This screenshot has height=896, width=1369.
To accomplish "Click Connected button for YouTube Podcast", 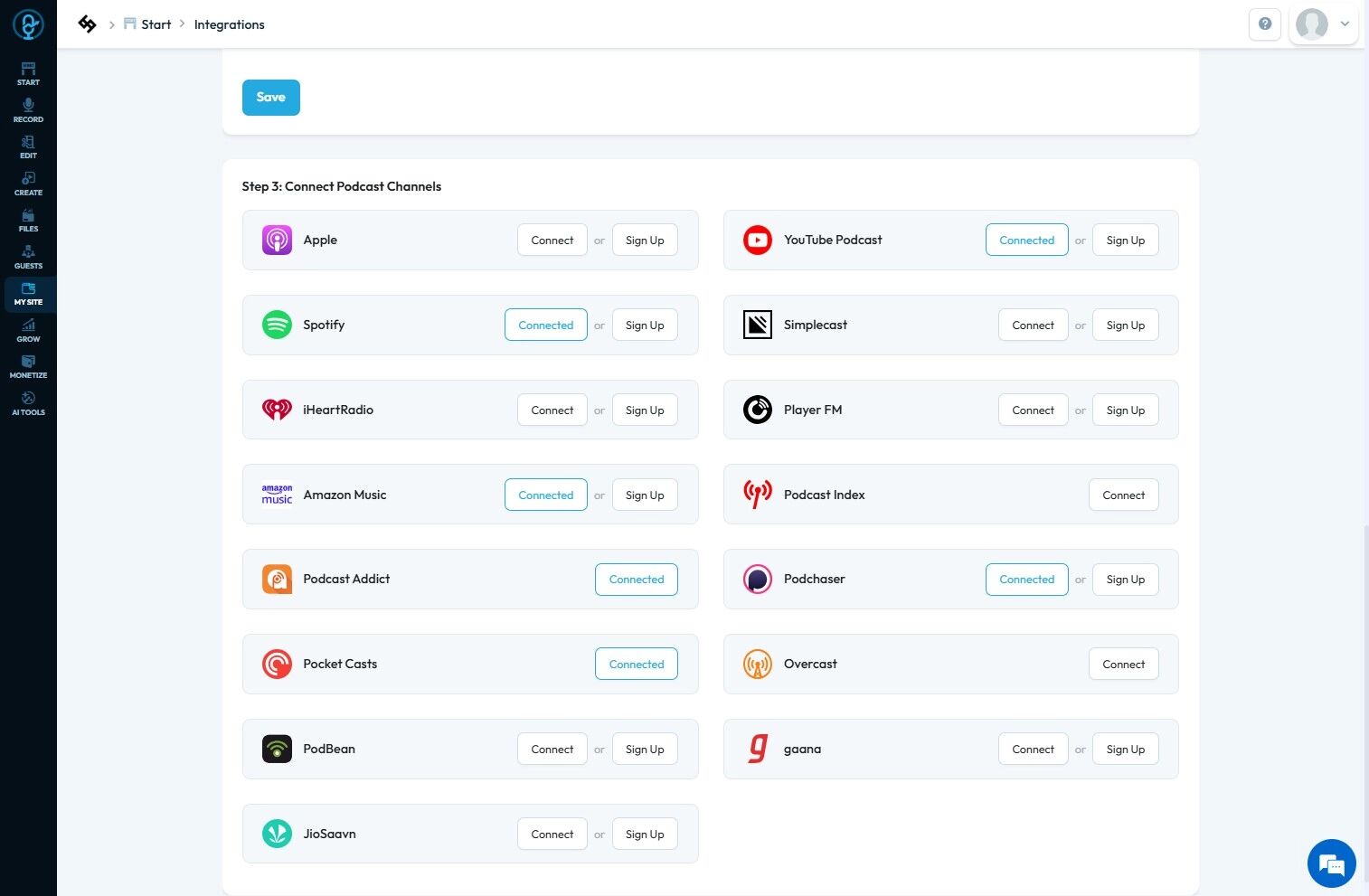I will coord(1027,240).
